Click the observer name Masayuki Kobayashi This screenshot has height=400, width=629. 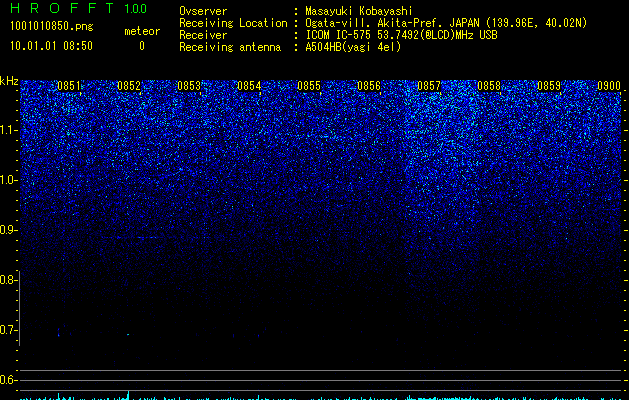coord(359,11)
